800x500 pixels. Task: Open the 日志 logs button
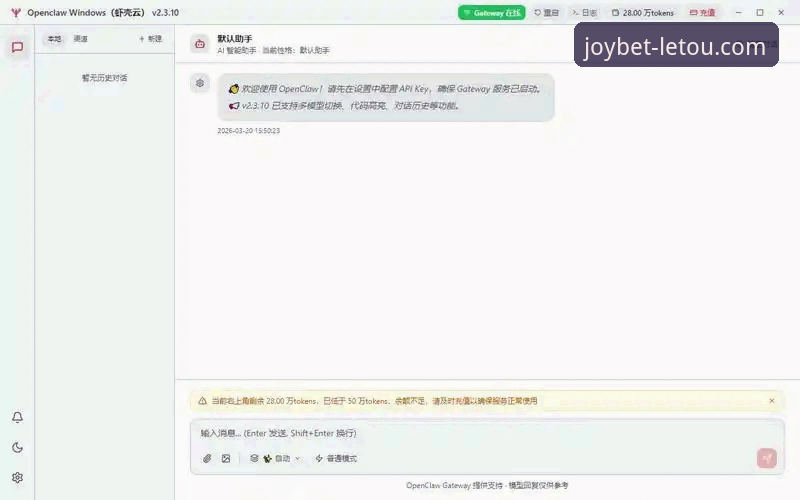tap(584, 13)
